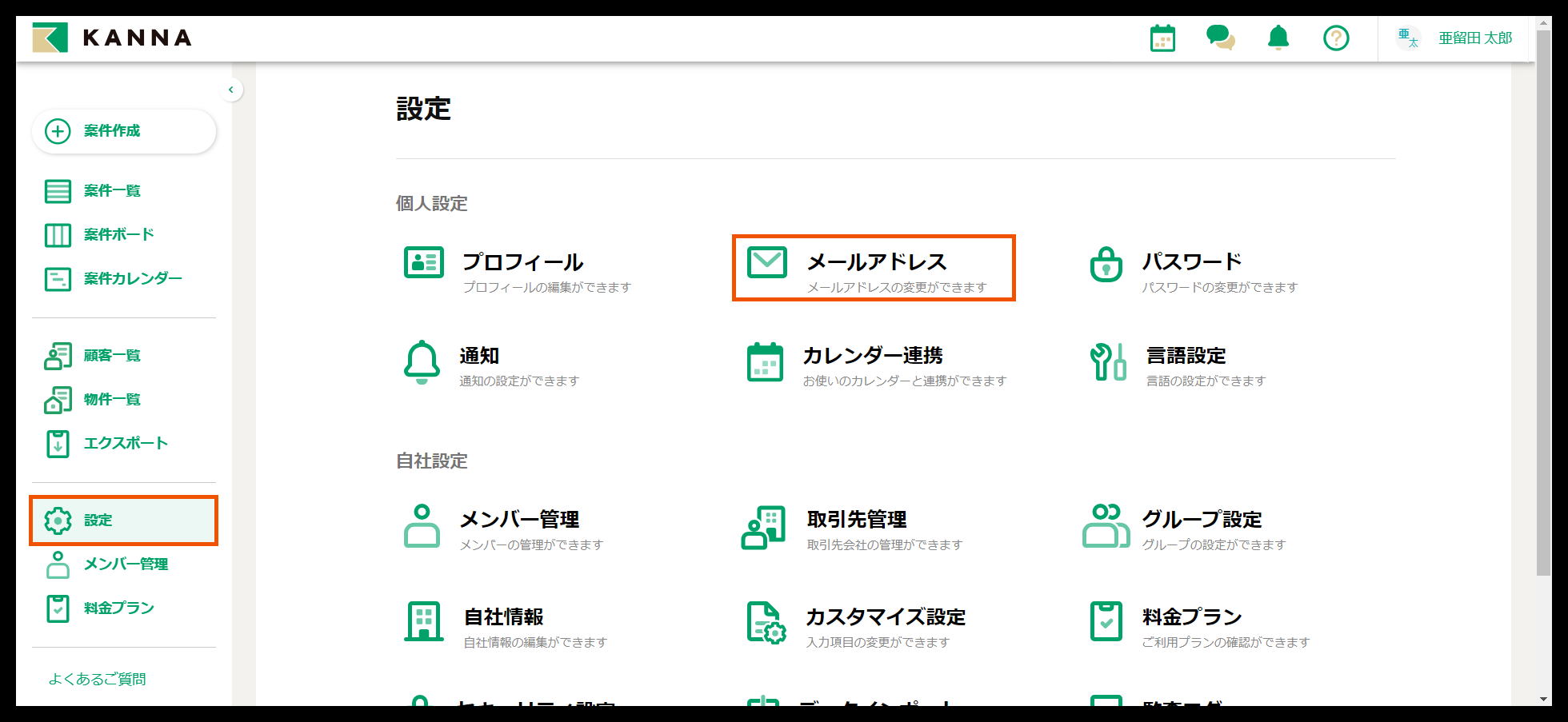Open パスワード settings via the padlock icon
The height and width of the screenshot is (722, 1568).
tap(1106, 261)
